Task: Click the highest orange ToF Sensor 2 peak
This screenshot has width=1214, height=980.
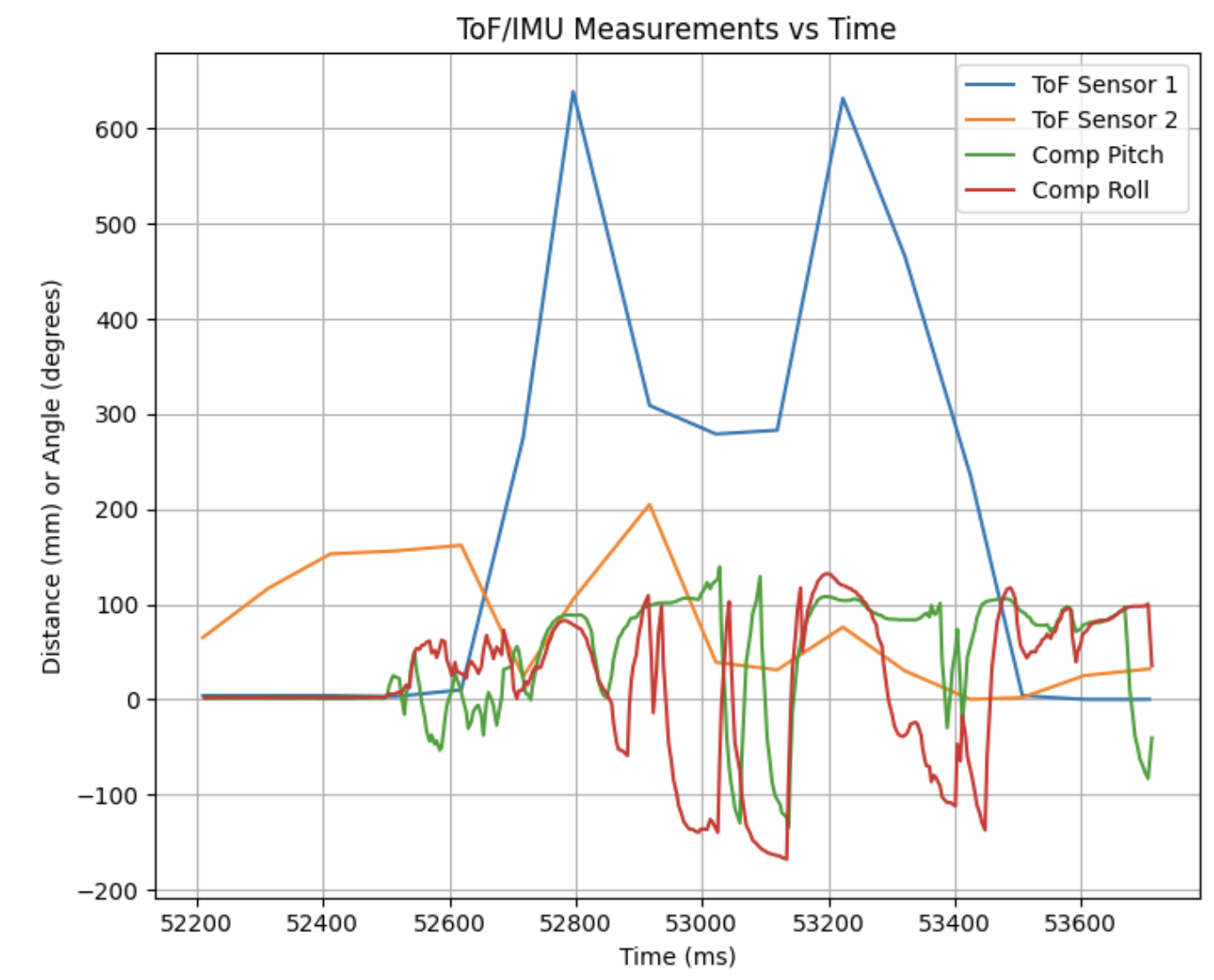Action: pos(649,505)
